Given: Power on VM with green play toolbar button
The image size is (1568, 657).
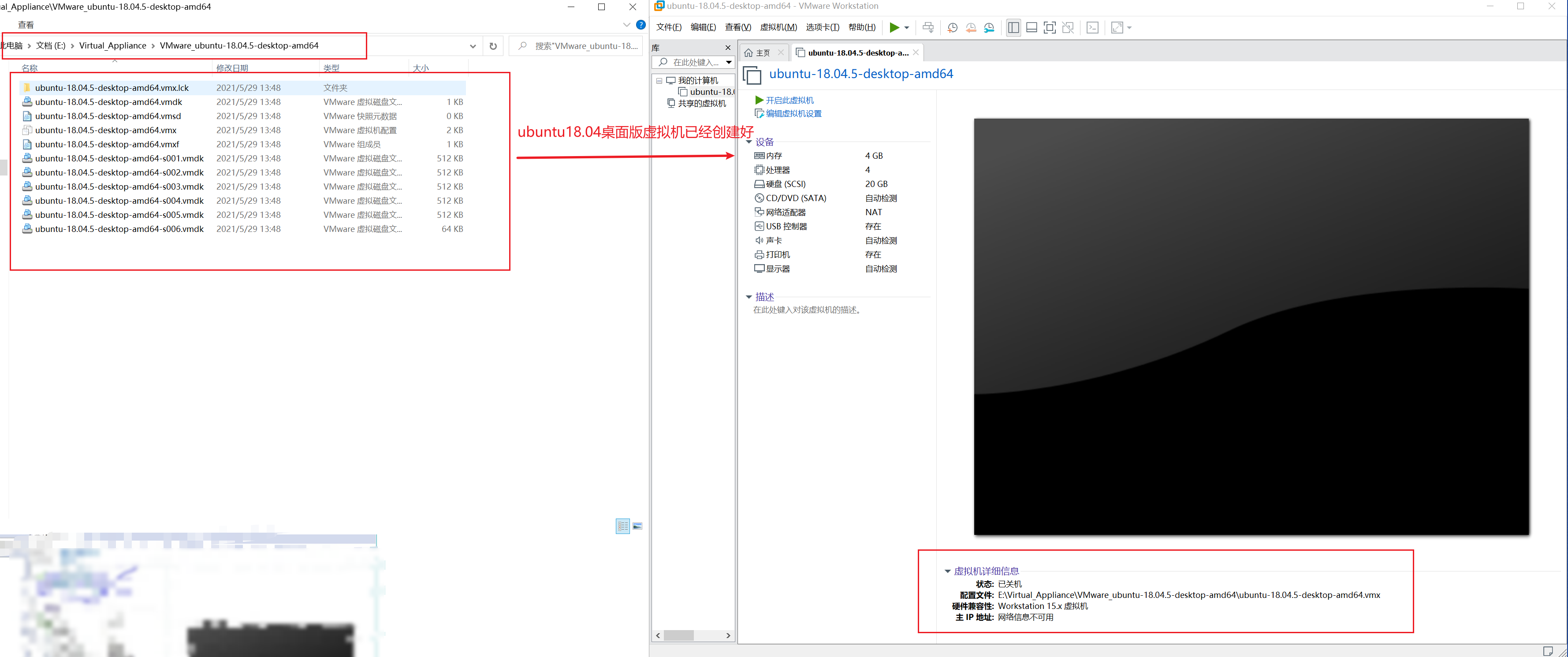Looking at the screenshot, I should (894, 27).
